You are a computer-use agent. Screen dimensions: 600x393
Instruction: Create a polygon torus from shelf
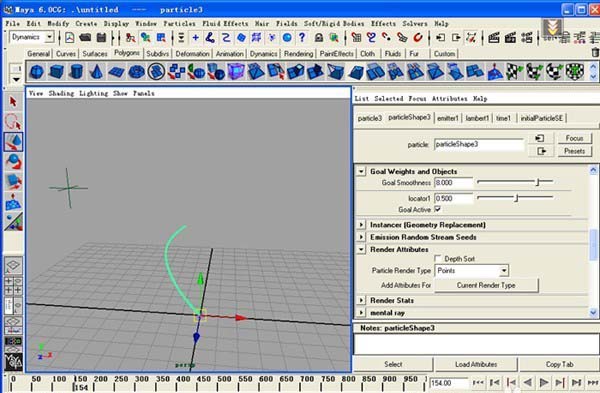(136, 72)
